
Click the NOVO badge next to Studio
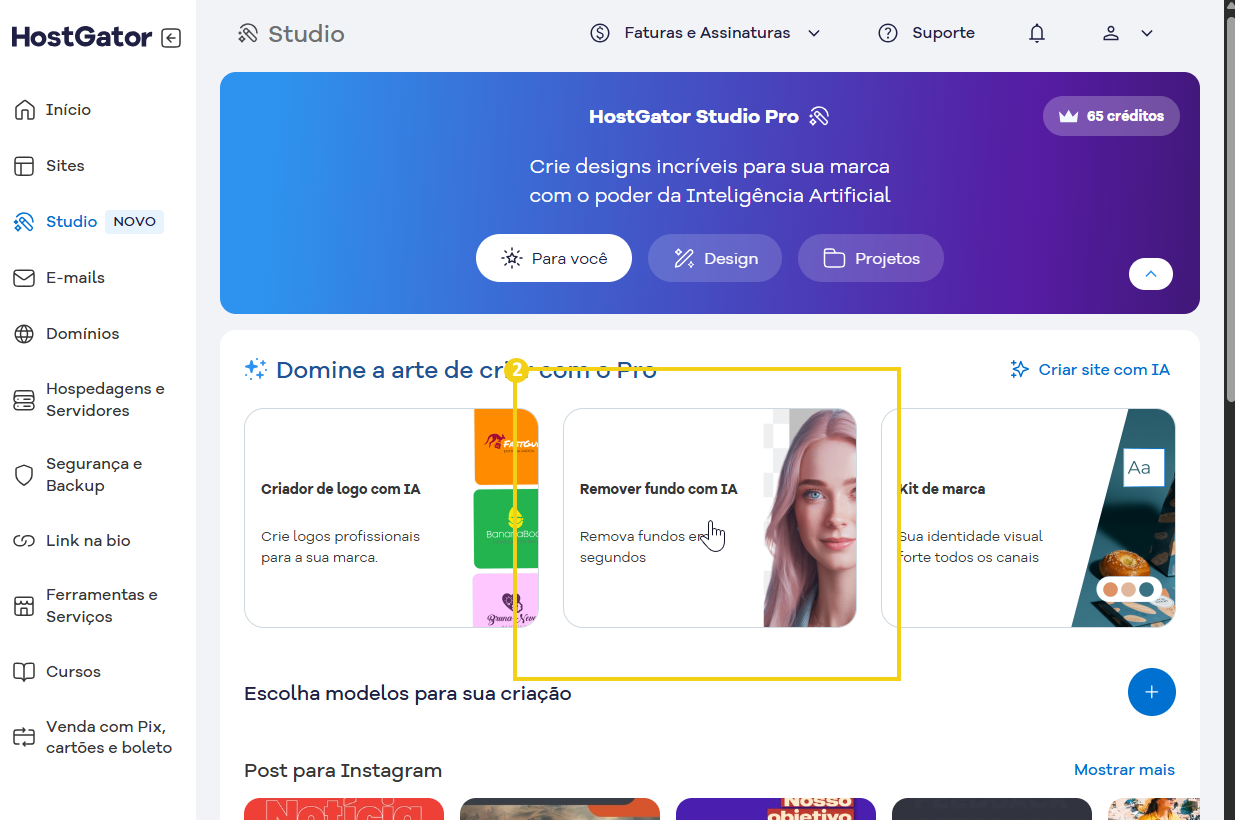[x=134, y=222]
